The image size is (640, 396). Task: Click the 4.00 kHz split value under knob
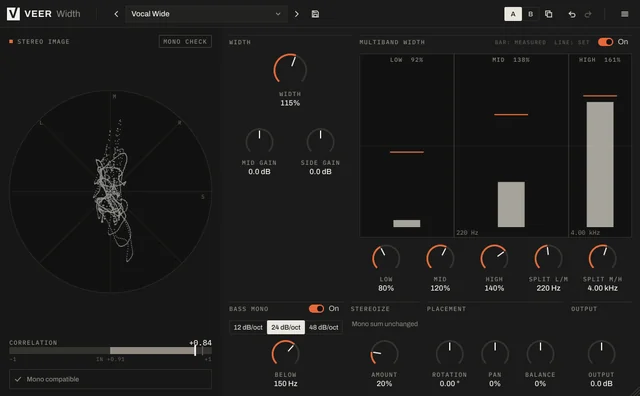coord(602,288)
